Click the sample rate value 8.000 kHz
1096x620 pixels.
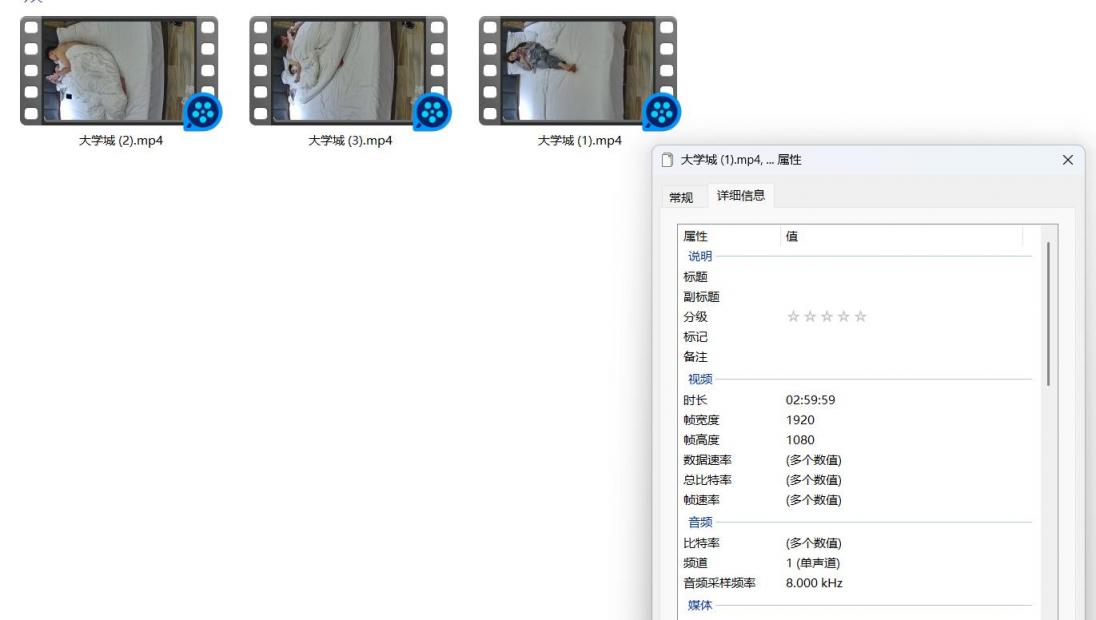tap(814, 583)
